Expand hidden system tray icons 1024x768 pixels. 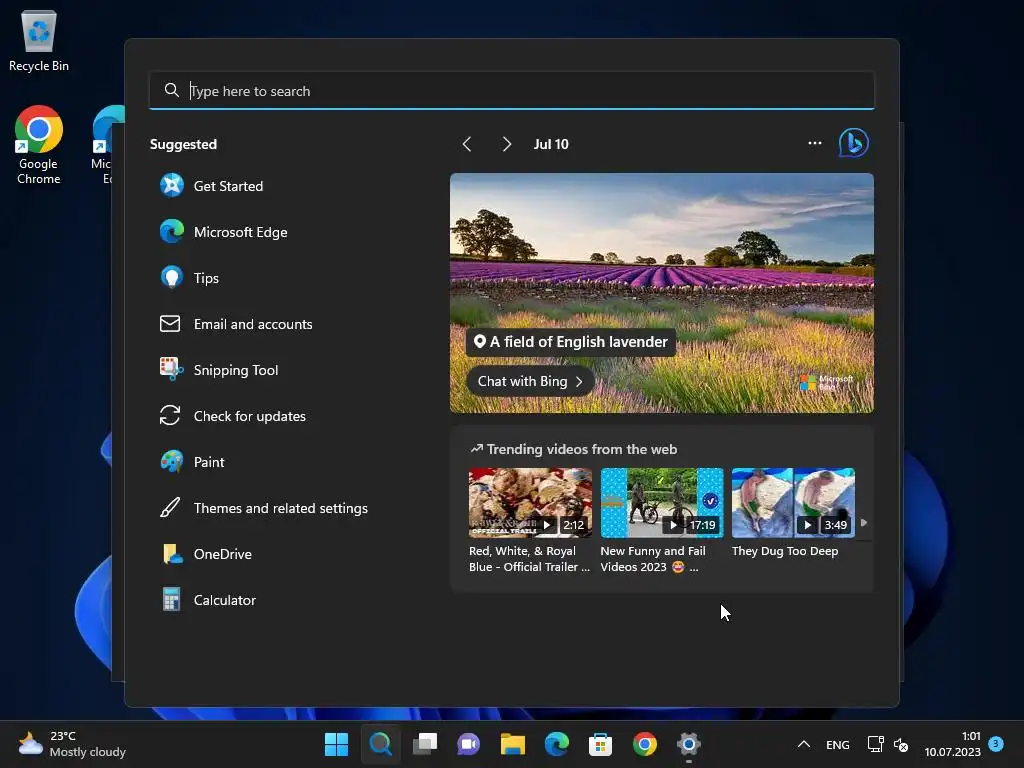click(x=804, y=744)
